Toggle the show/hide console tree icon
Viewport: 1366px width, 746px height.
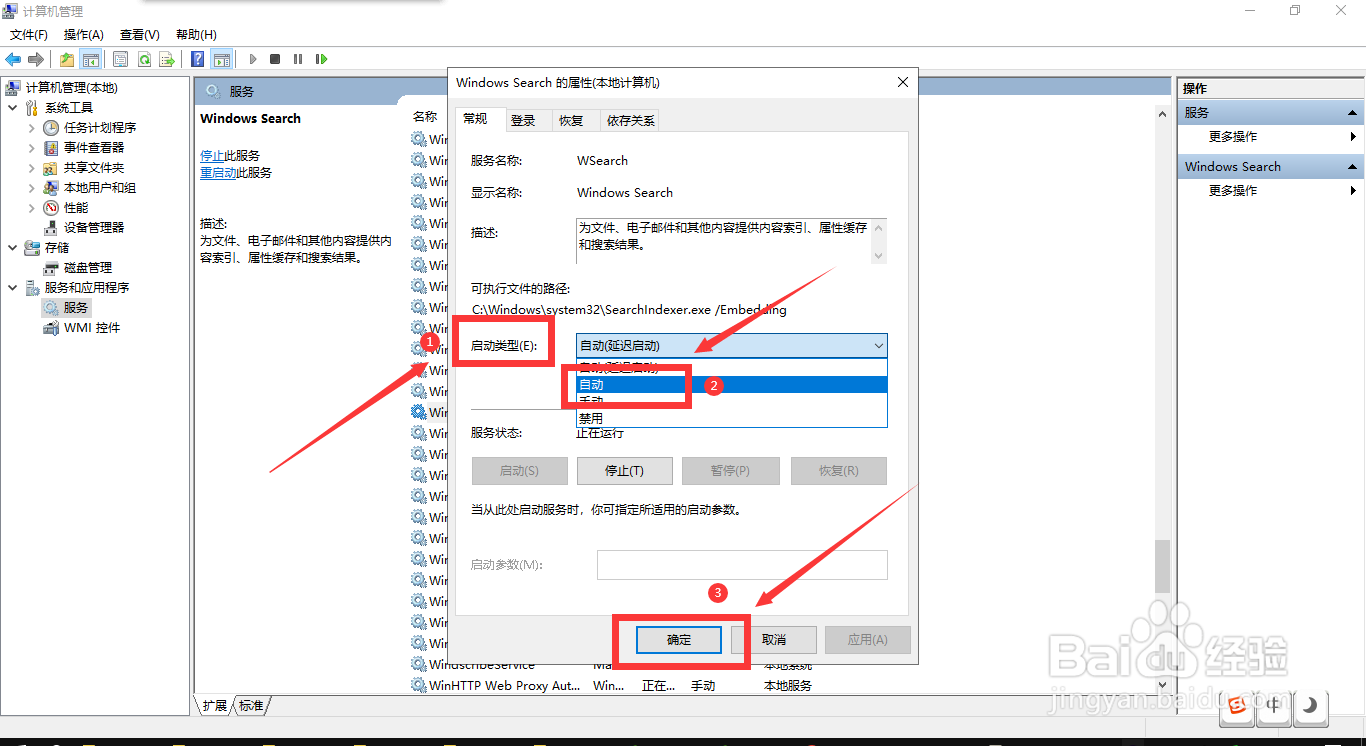point(91,59)
